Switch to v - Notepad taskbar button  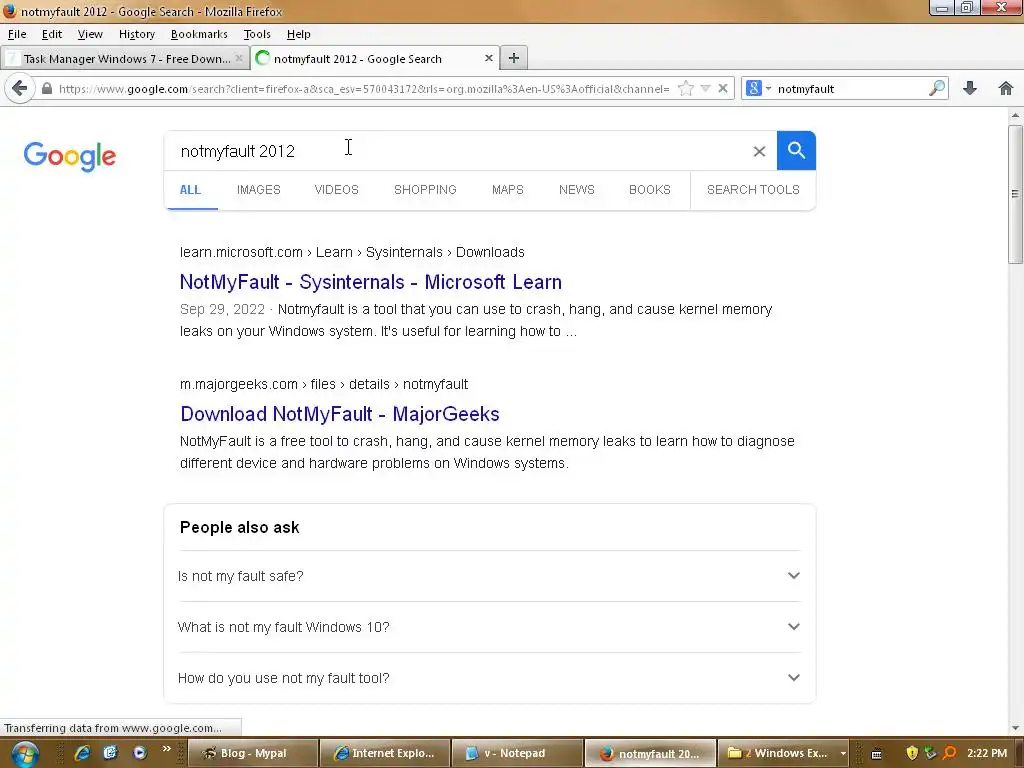[x=517, y=753]
